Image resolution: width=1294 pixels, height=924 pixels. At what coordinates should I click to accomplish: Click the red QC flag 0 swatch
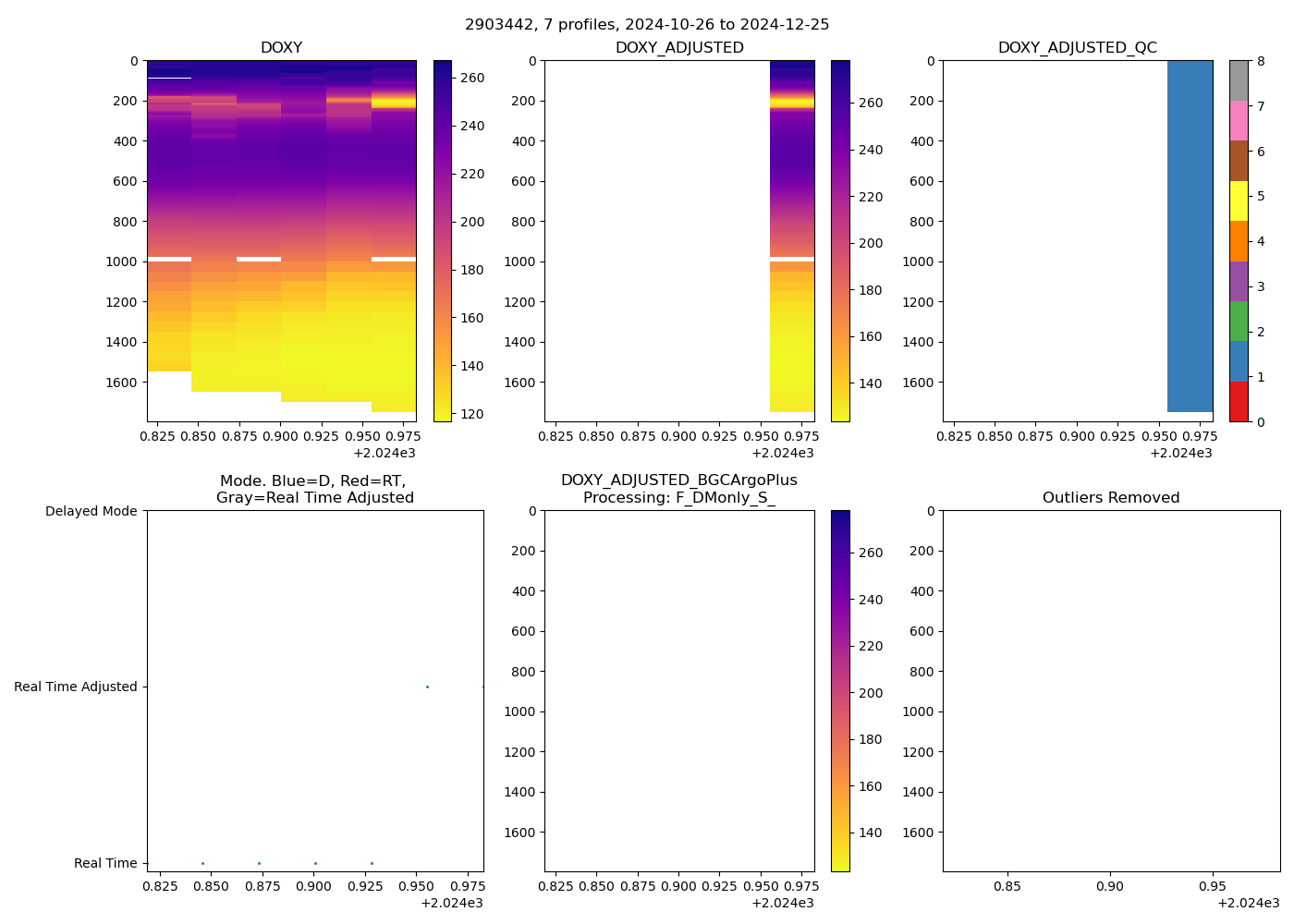[x=1239, y=402]
